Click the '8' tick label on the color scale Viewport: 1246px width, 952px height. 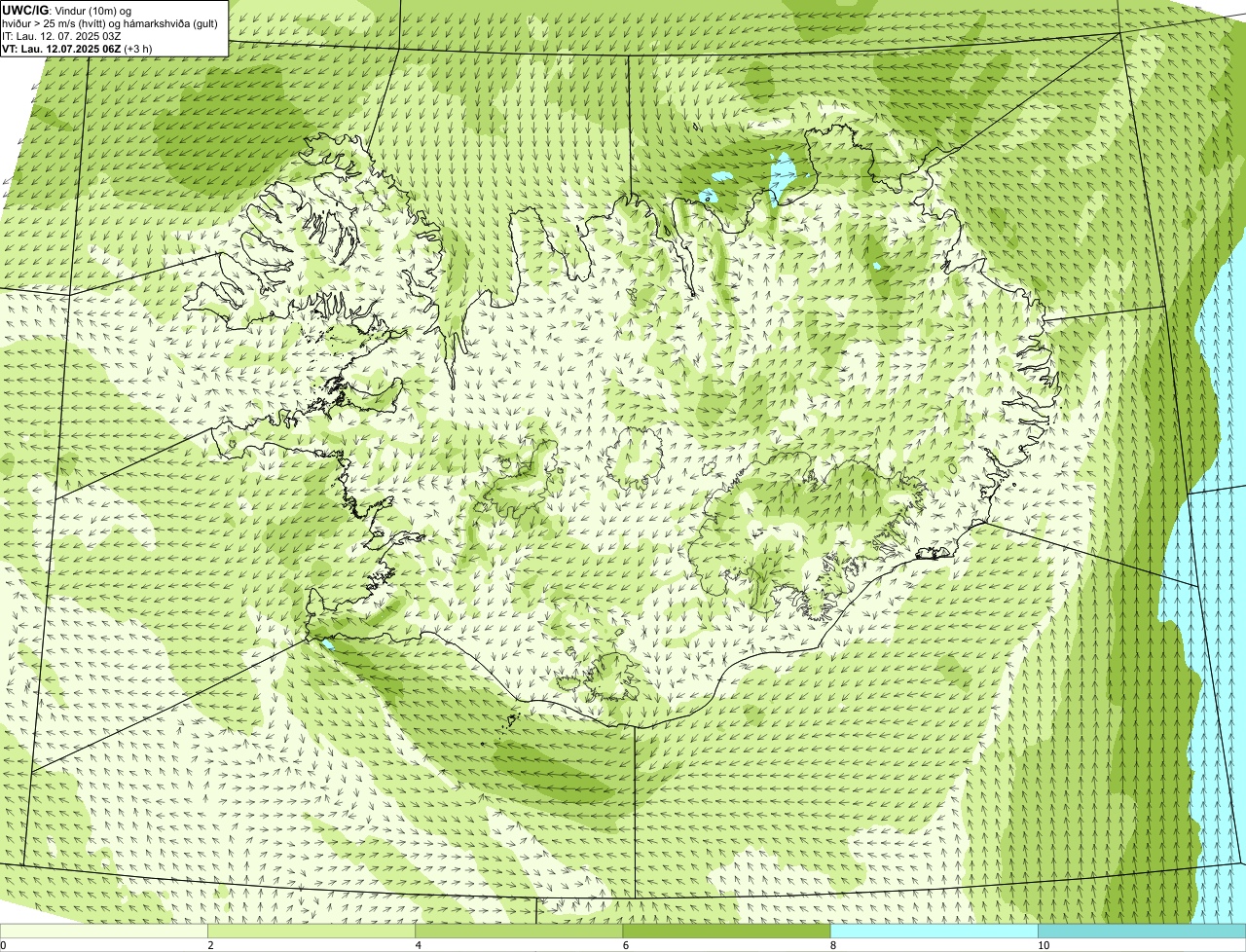(x=833, y=945)
